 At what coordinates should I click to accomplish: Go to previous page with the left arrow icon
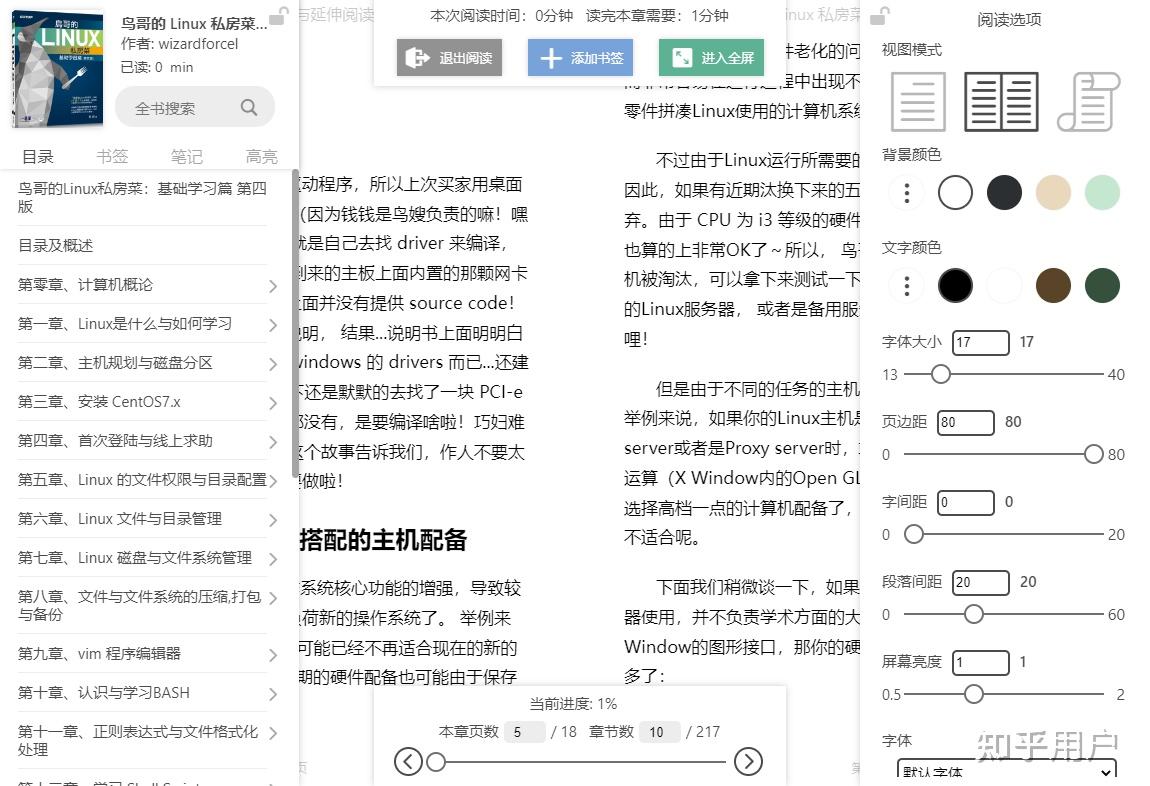[x=408, y=761]
